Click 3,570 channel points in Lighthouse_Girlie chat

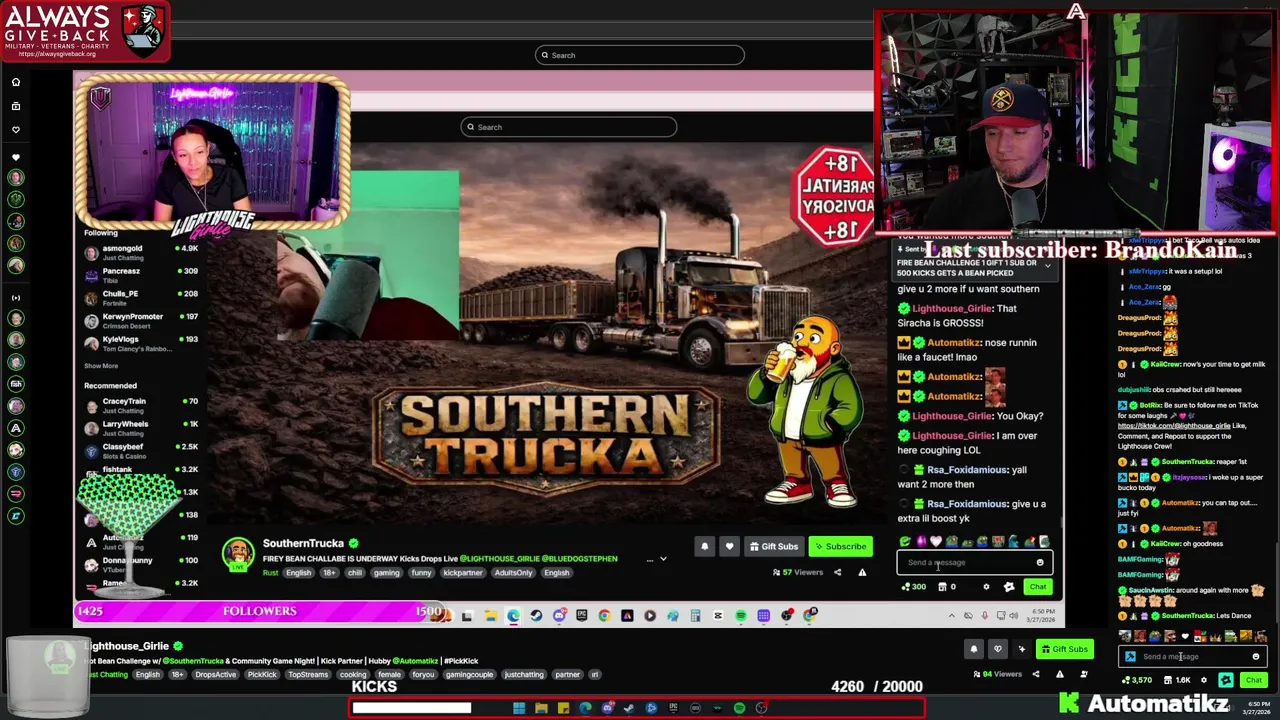[x=1137, y=680]
